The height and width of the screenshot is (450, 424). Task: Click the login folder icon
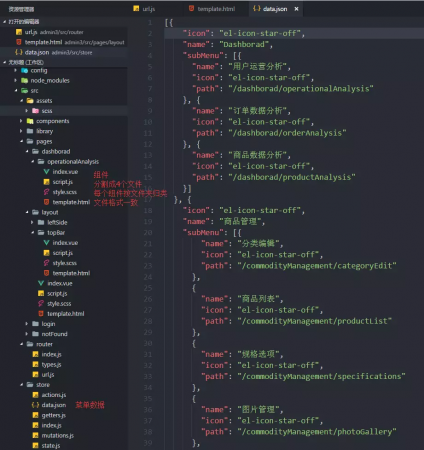pyautogui.click(x=35, y=324)
